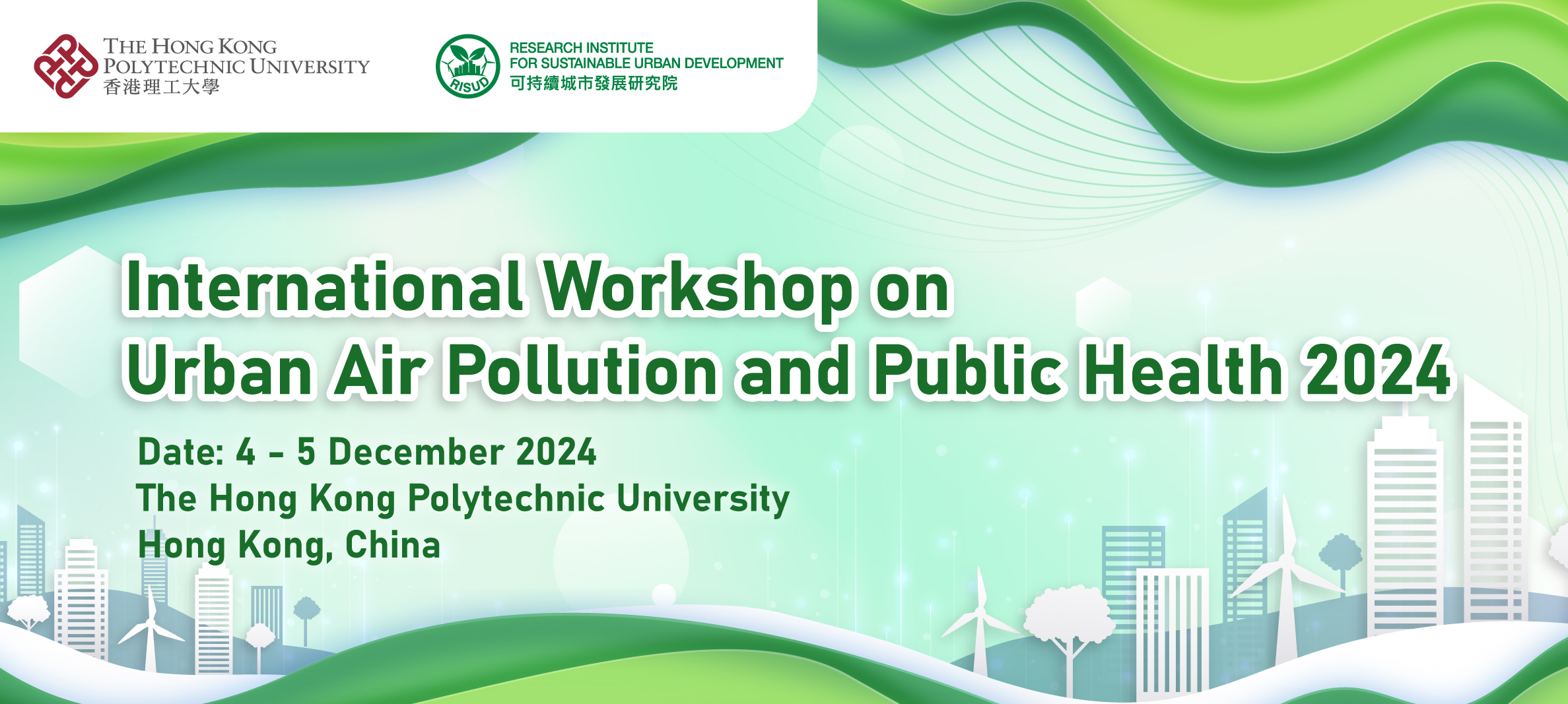This screenshot has width=1568, height=704.
Task: Select the Chinese text 可持續城市發展研究院
Action: tap(594, 84)
